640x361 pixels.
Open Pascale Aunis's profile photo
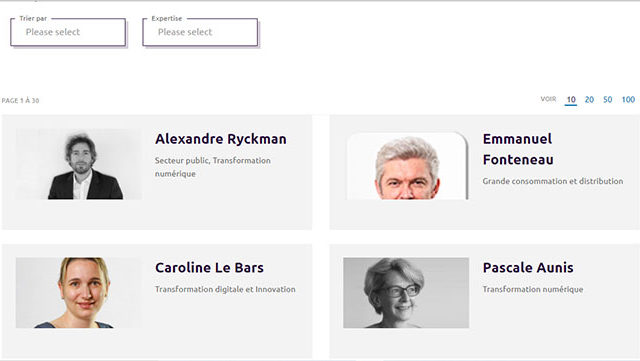[x=406, y=292]
